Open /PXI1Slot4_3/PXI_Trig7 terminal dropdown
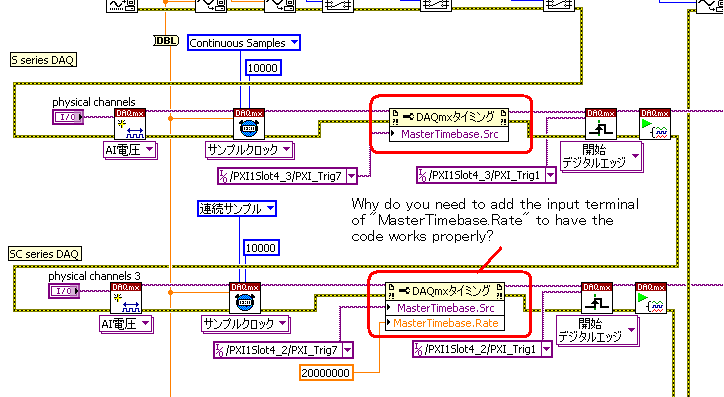The image size is (724, 397). (x=351, y=176)
